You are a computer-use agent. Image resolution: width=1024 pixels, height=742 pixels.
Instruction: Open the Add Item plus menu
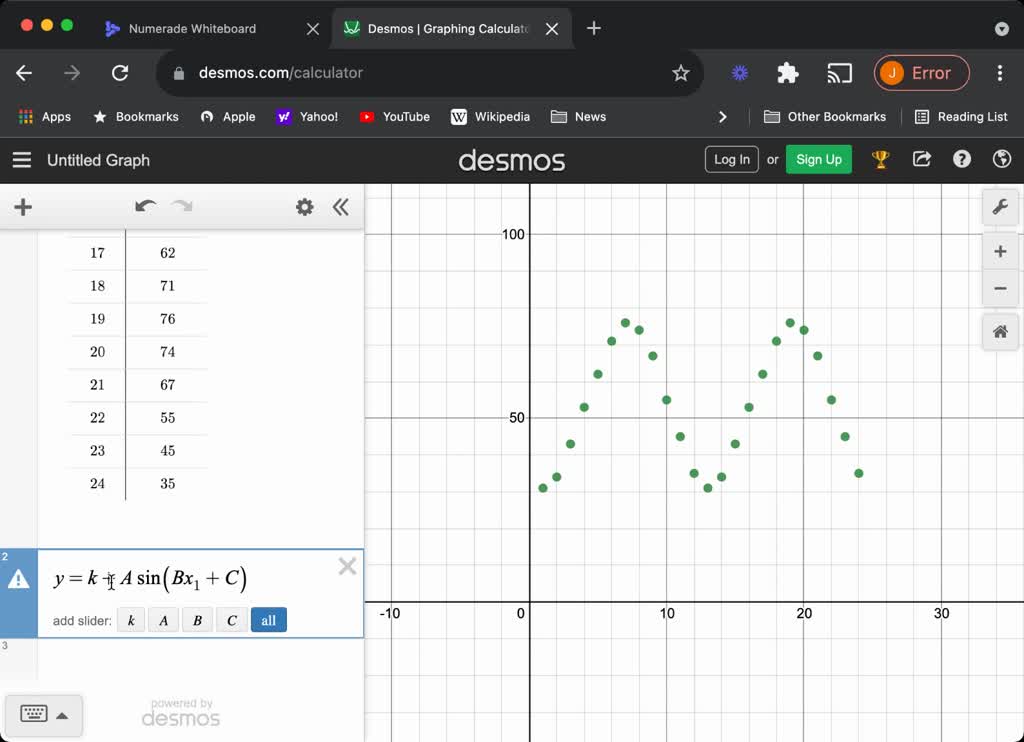tap(23, 207)
